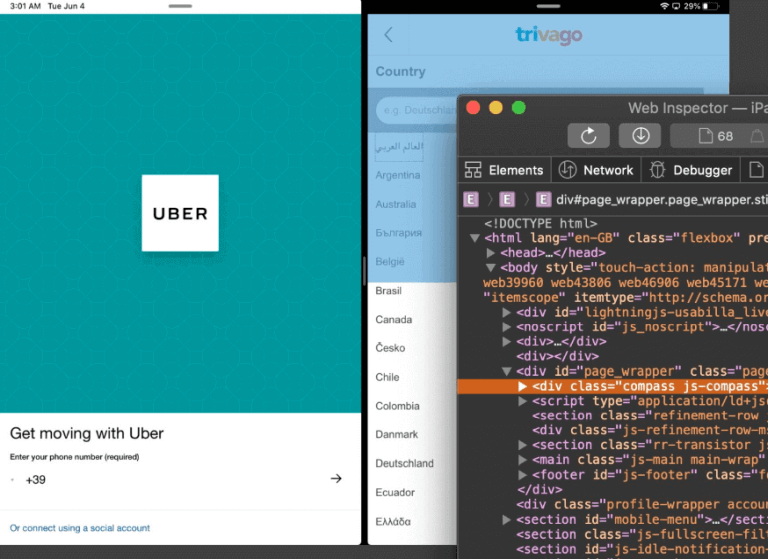The width and height of the screenshot is (768, 559).
Task: Expand the compass js-compass div
Action: pyautogui.click(x=522, y=386)
